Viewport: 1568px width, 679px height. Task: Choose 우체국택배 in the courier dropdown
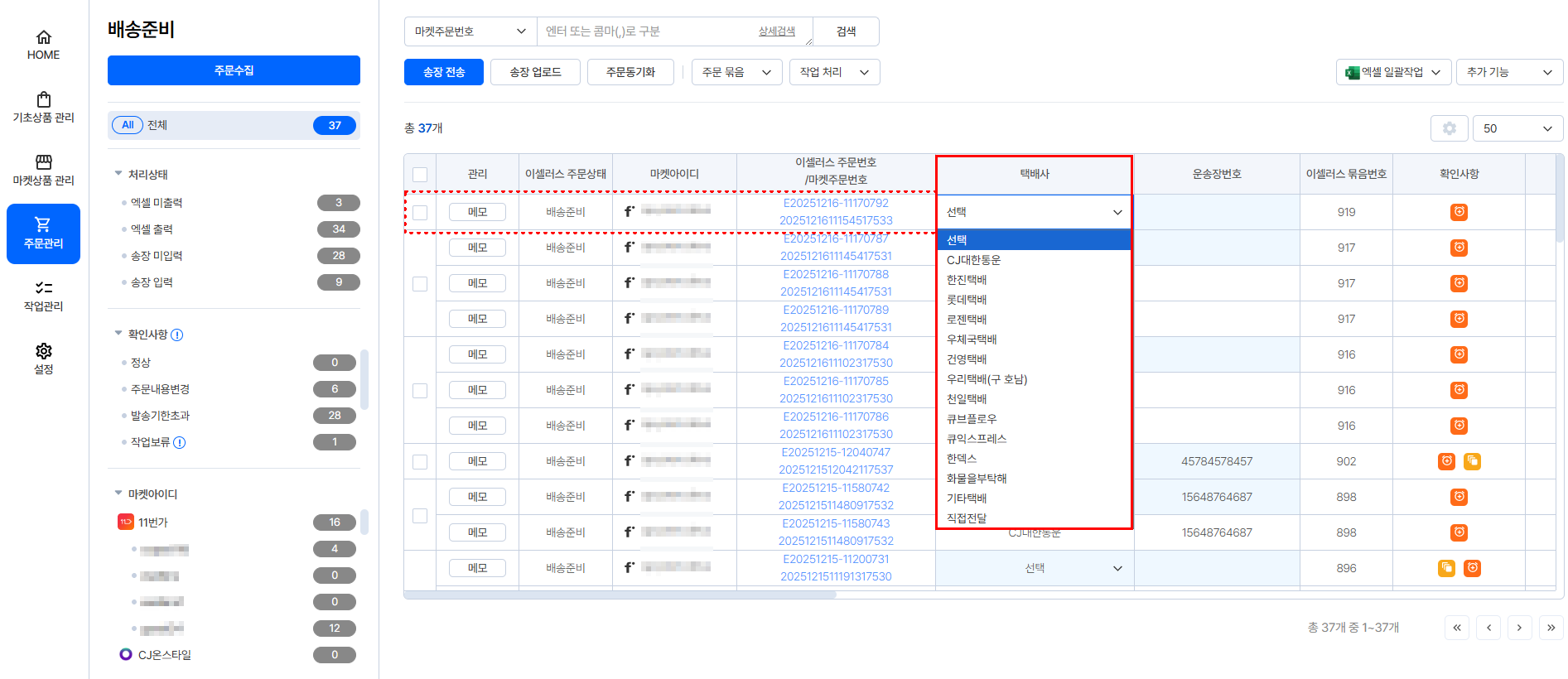point(972,339)
